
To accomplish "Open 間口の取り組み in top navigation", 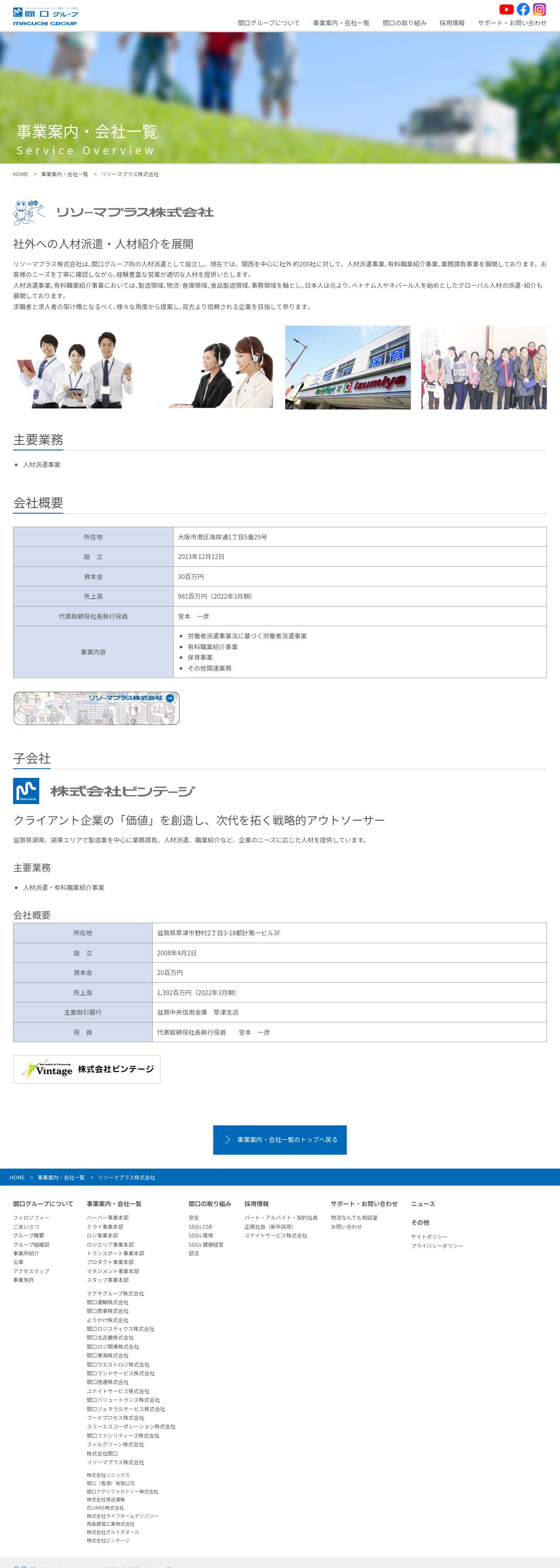I will coord(404,23).
